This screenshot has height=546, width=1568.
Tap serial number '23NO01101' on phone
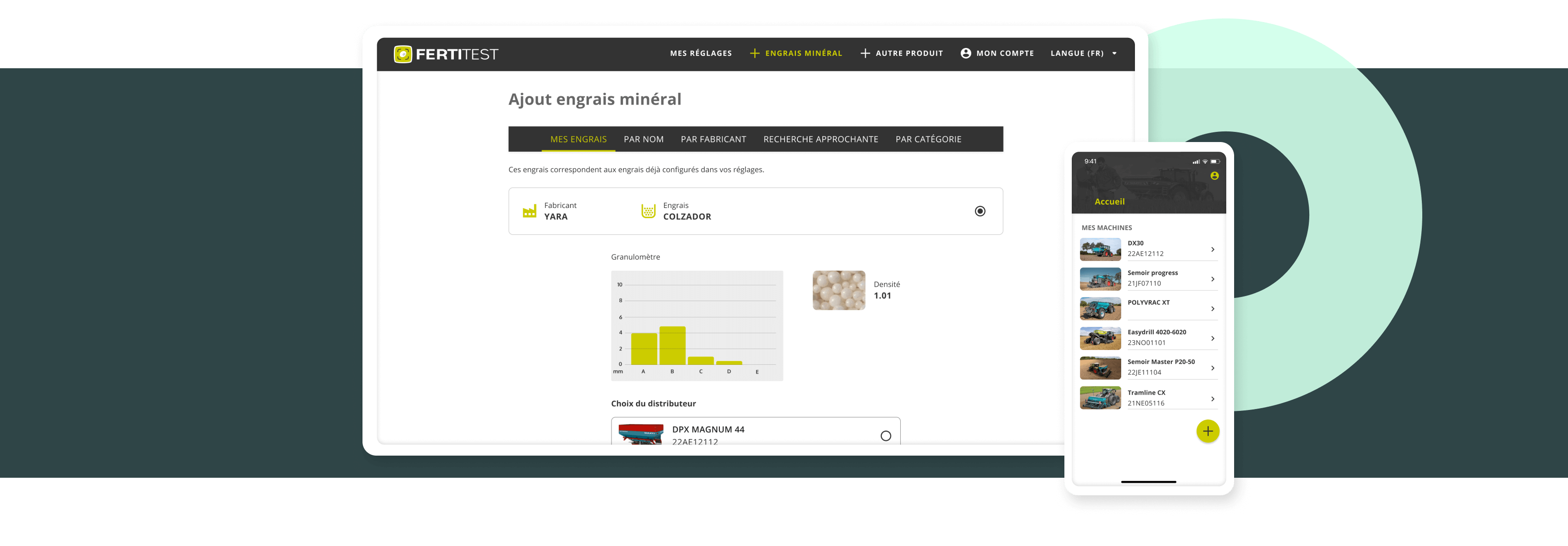[1146, 343]
